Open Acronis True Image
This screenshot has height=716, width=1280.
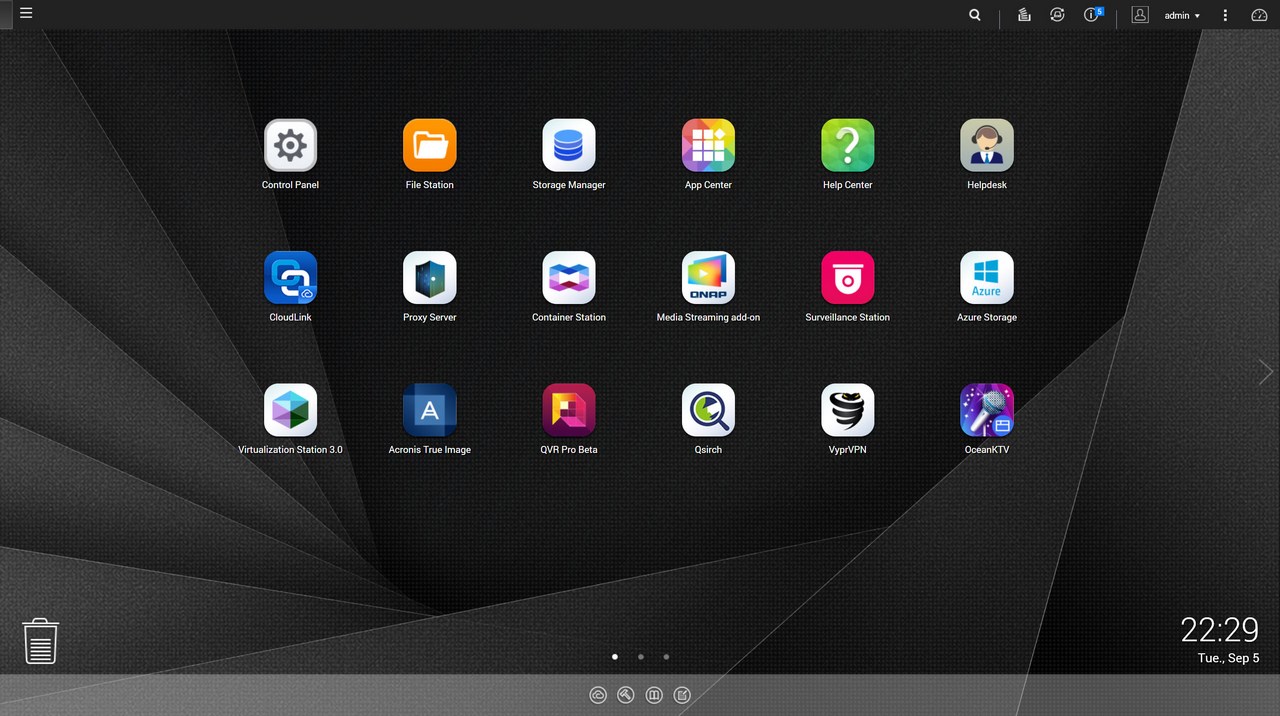click(x=430, y=410)
